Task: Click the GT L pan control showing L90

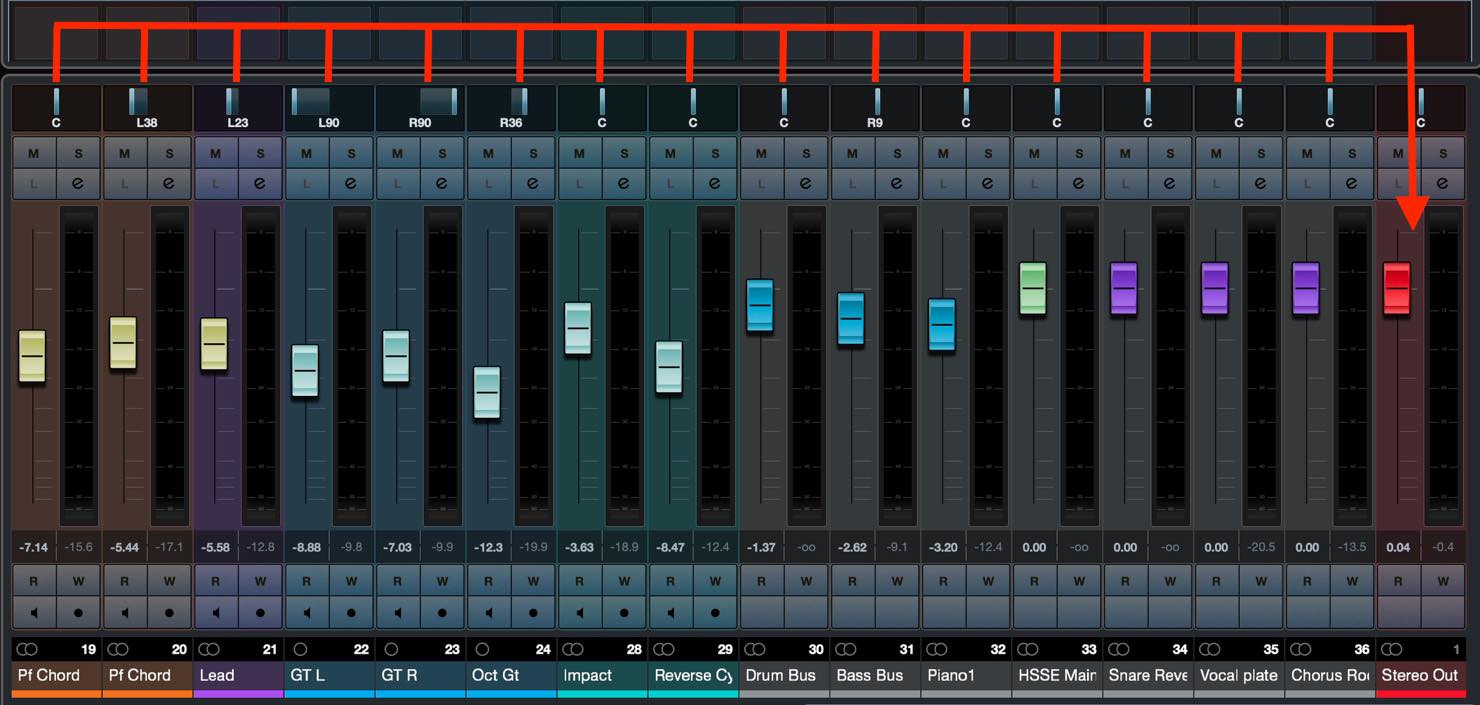Action: (329, 108)
